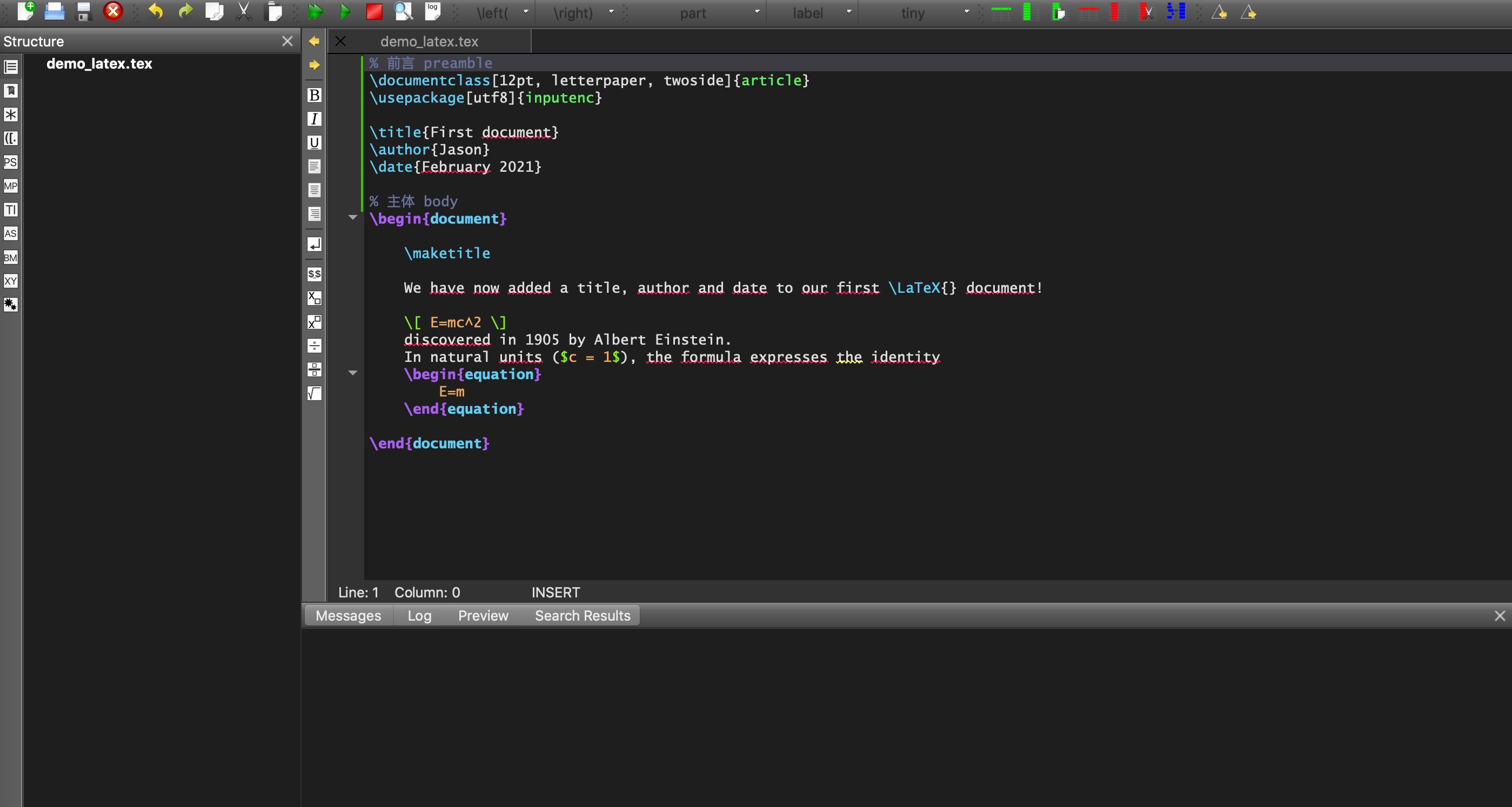Switch to Messages tab
The height and width of the screenshot is (807, 1512).
[x=348, y=616]
